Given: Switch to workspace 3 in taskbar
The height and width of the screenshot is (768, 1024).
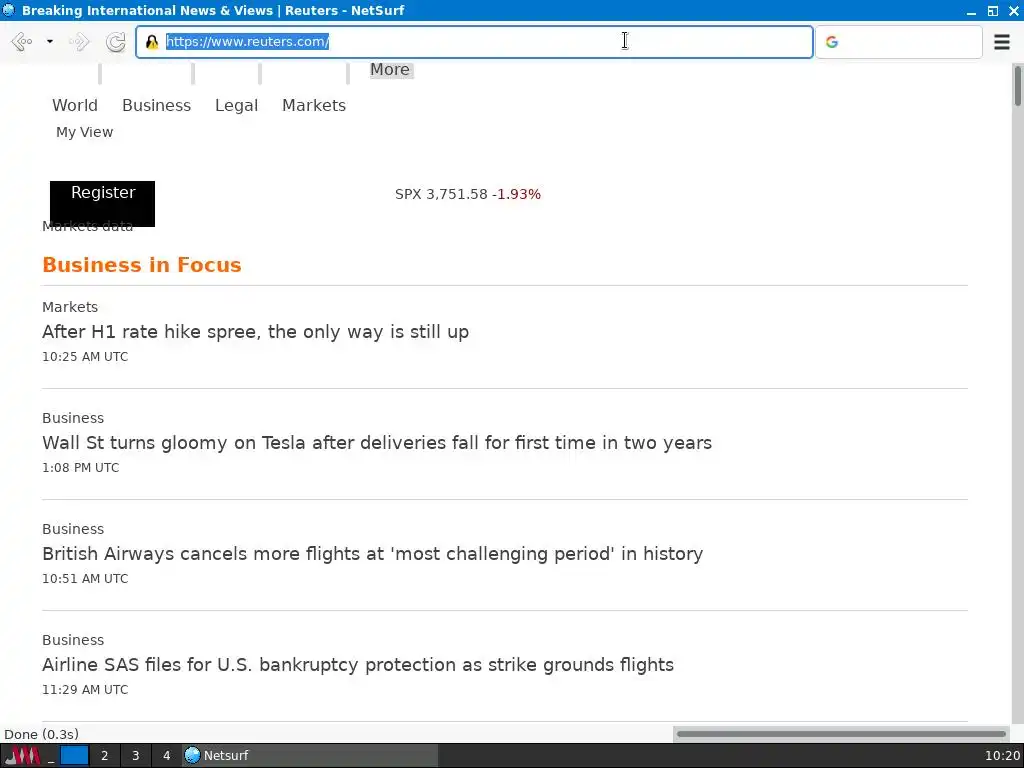Looking at the screenshot, I should click(136, 756).
